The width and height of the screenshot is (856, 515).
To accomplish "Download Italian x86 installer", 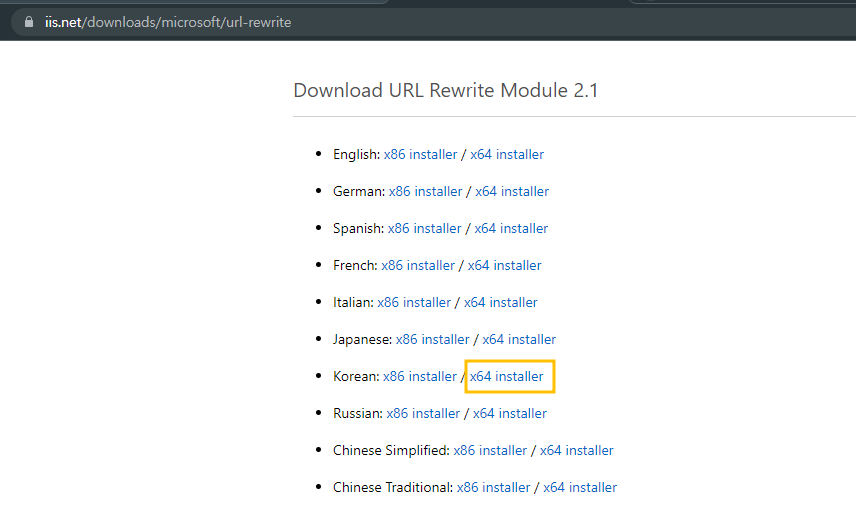I will click(x=414, y=303).
